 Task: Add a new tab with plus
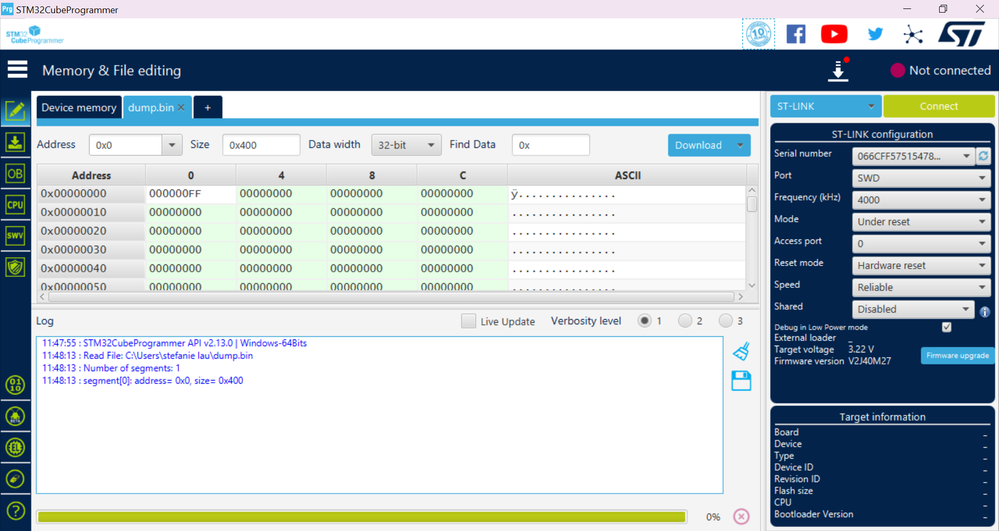point(208,108)
